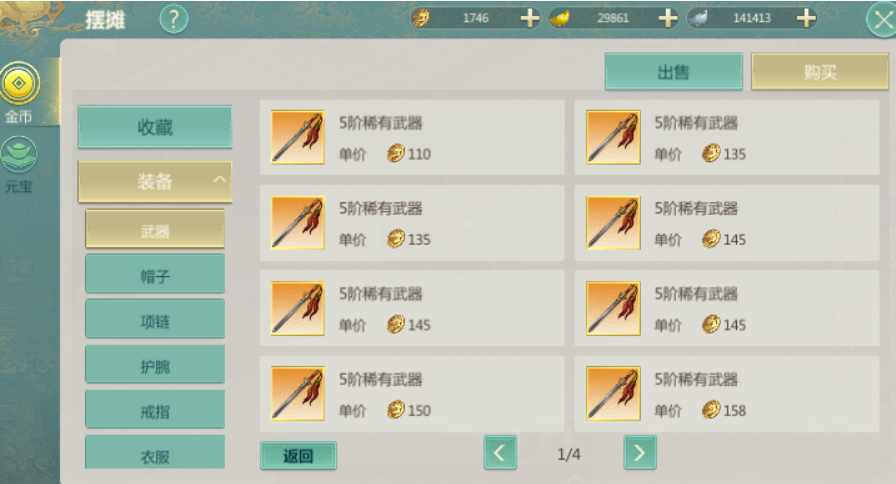The height and width of the screenshot is (484, 896).
Task: Go to next page arrow
Action: coord(640,453)
